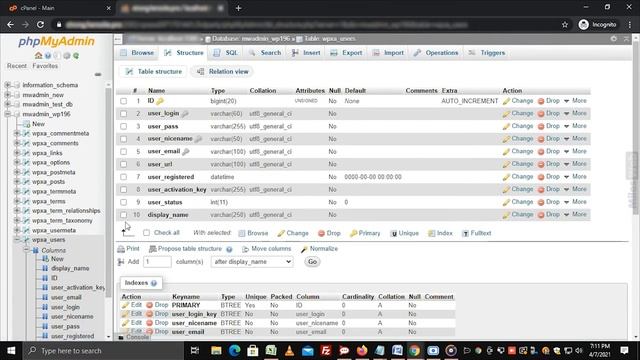Viewport: 640px width, 360px height.
Task: Click Chrome icon in taskbar
Action: 414,351
